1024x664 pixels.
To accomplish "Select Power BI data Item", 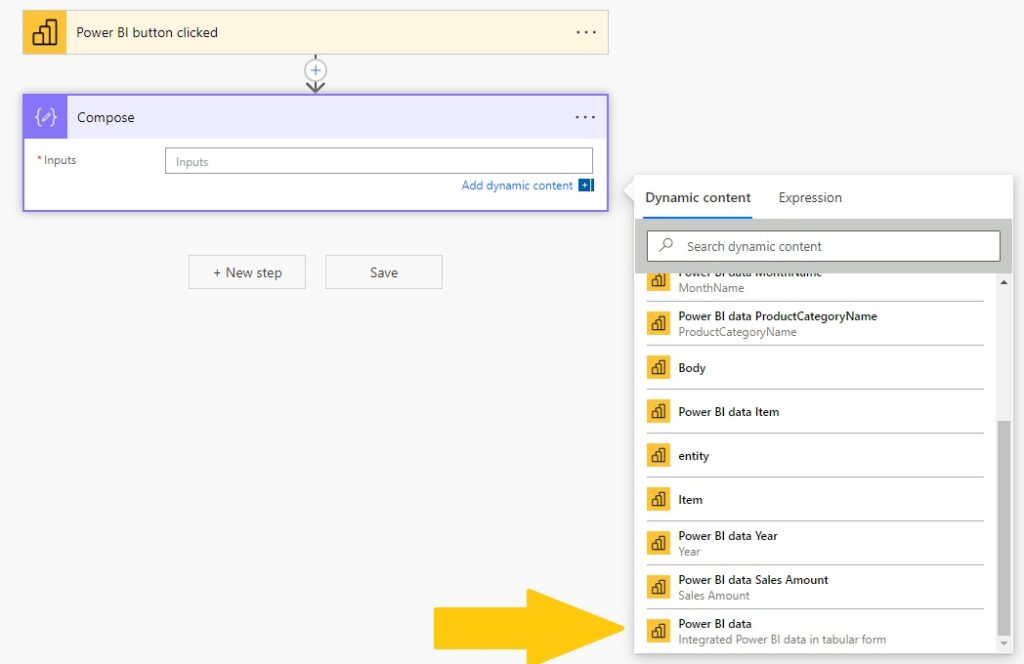I will 815,411.
